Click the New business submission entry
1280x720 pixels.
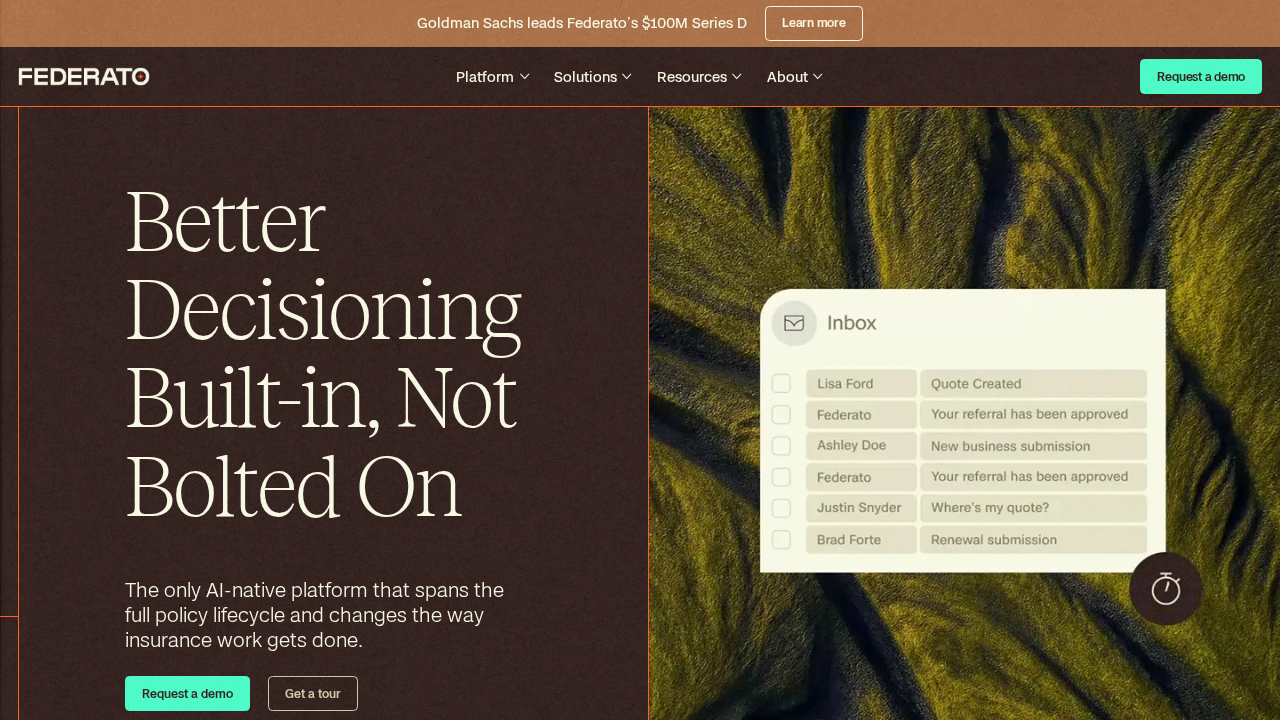click(x=1032, y=446)
